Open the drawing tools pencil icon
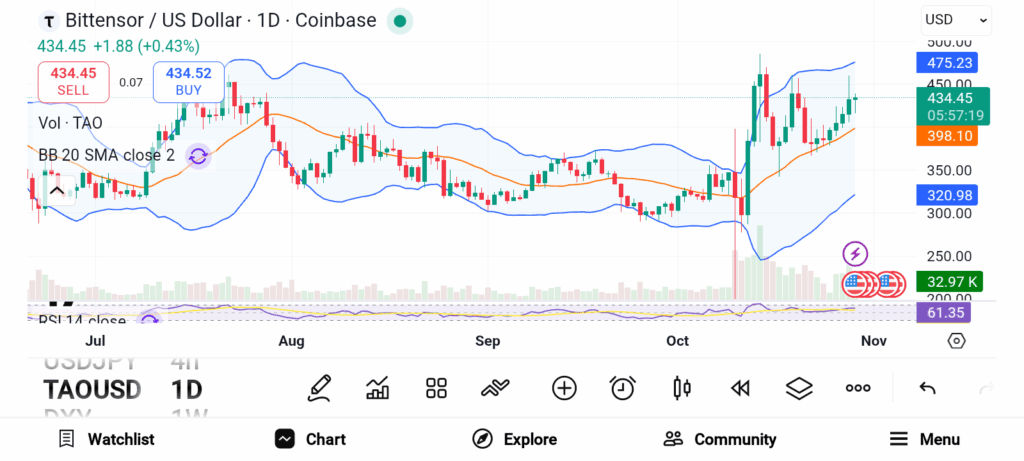 point(320,388)
